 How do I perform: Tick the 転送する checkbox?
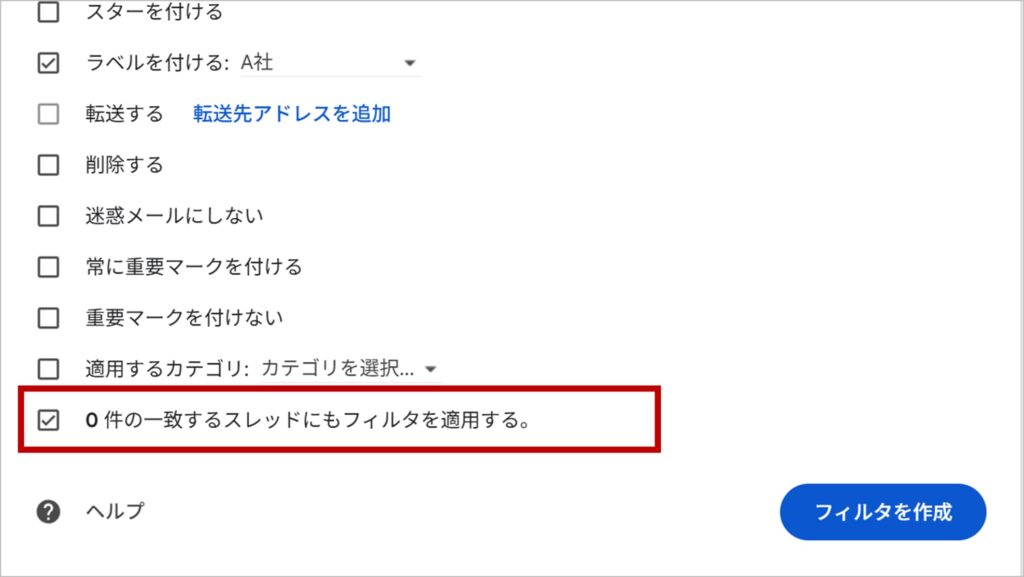pos(48,114)
